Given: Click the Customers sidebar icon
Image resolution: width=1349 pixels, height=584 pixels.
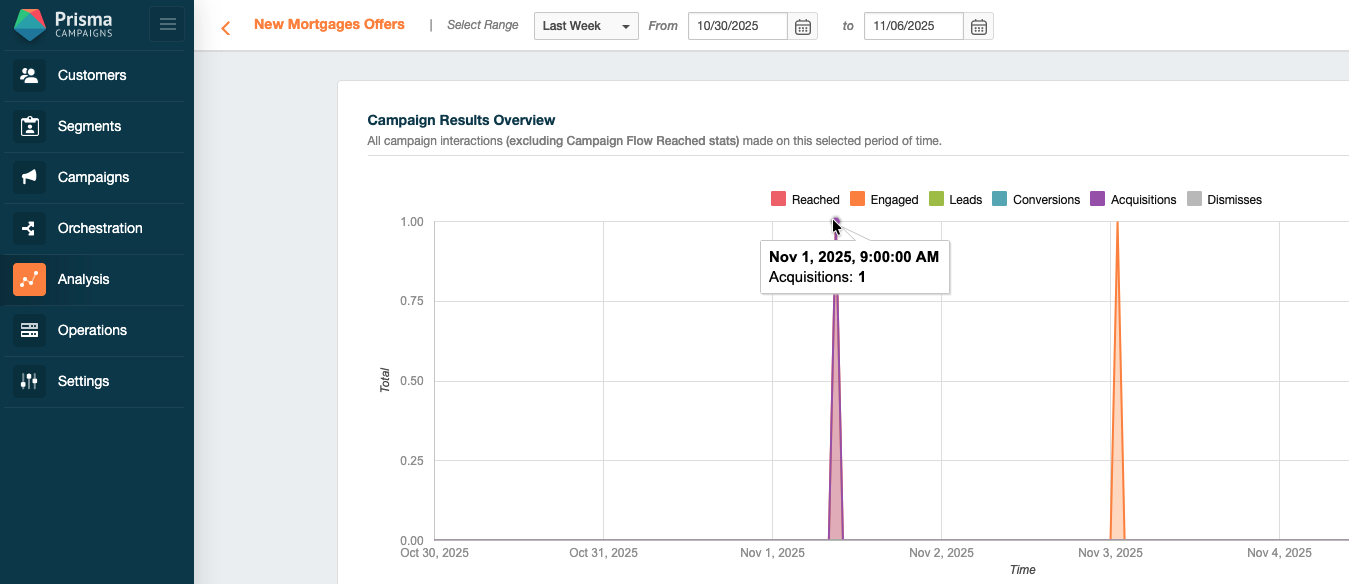Looking at the screenshot, I should pos(29,76).
